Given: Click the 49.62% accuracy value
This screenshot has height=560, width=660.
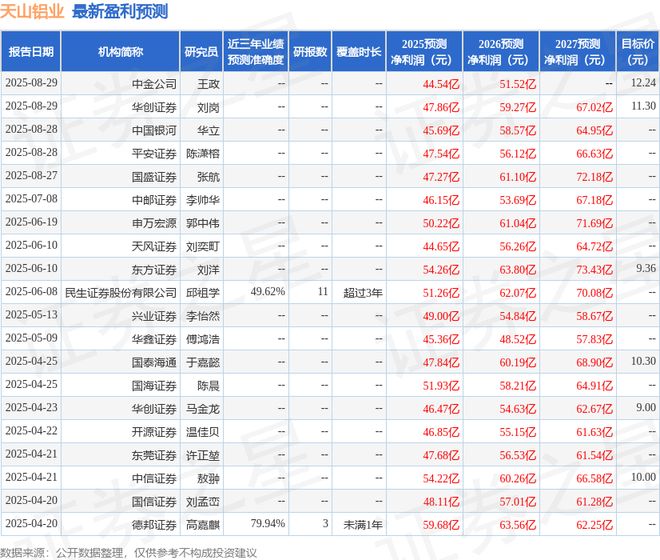Looking at the screenshot, I should [x=268, y=291].
